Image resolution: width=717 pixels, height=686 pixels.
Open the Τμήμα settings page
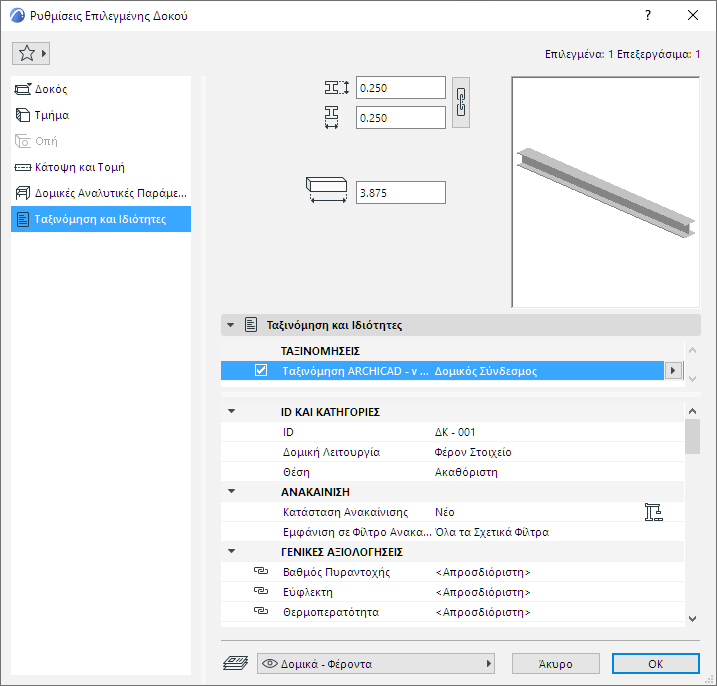tap(101, 115)
